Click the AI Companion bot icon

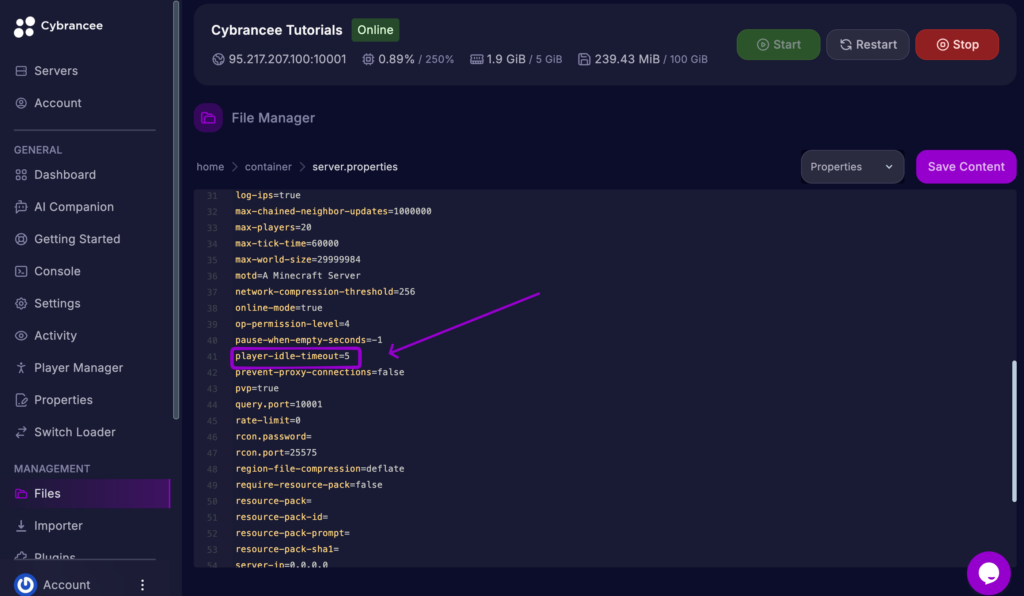pos(21,207)
